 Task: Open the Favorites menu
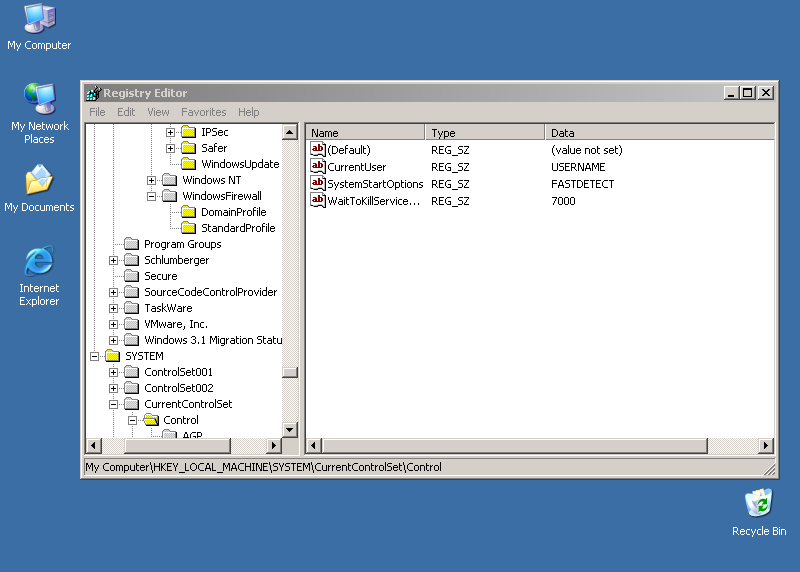point(204,112)
